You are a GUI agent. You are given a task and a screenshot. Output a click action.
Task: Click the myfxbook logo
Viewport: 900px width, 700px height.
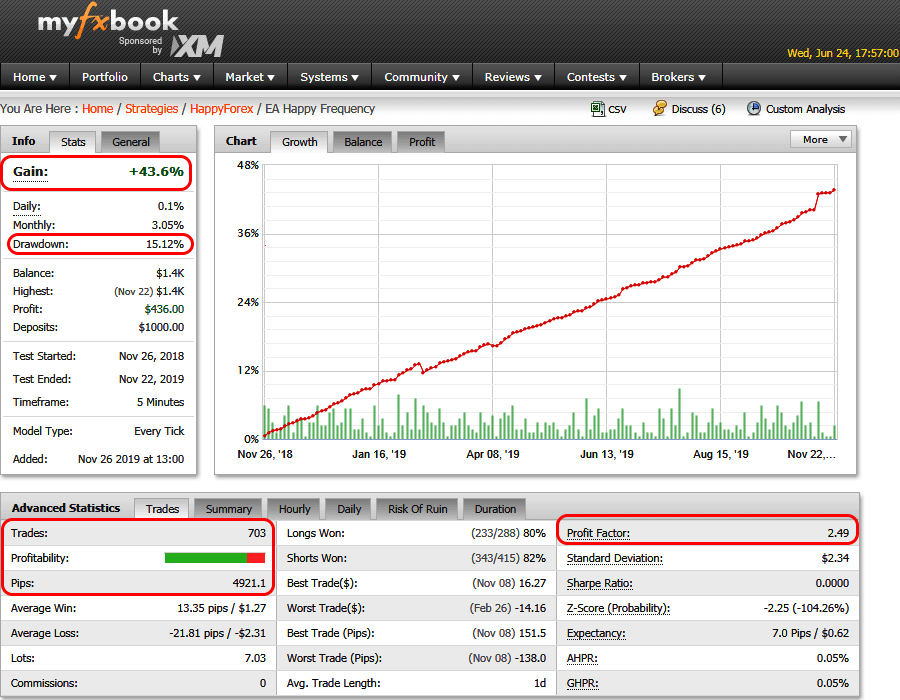tap(108, 22)
